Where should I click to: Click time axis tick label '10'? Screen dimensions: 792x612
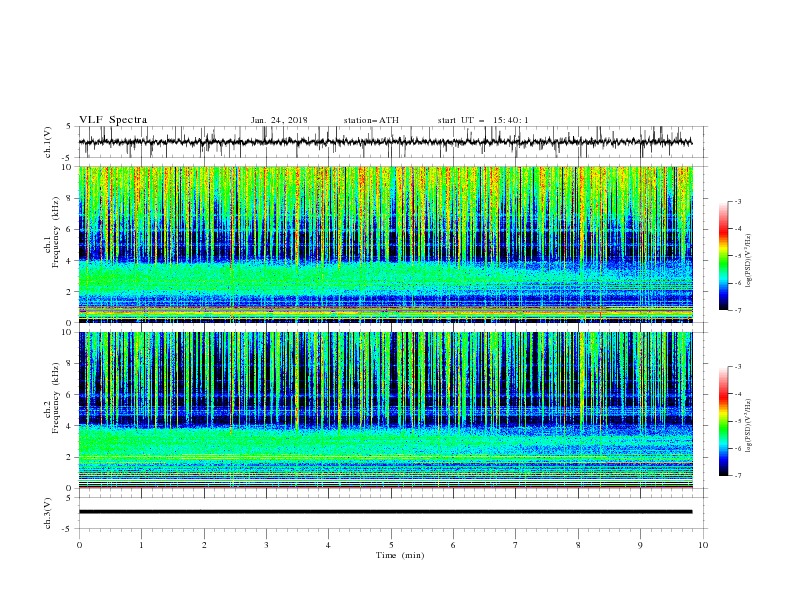703,545
